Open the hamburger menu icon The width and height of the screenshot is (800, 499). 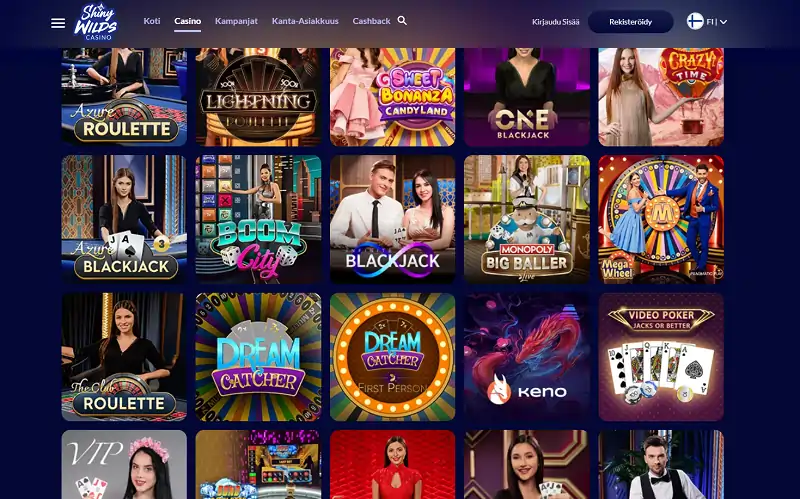[x=58, y=23]
